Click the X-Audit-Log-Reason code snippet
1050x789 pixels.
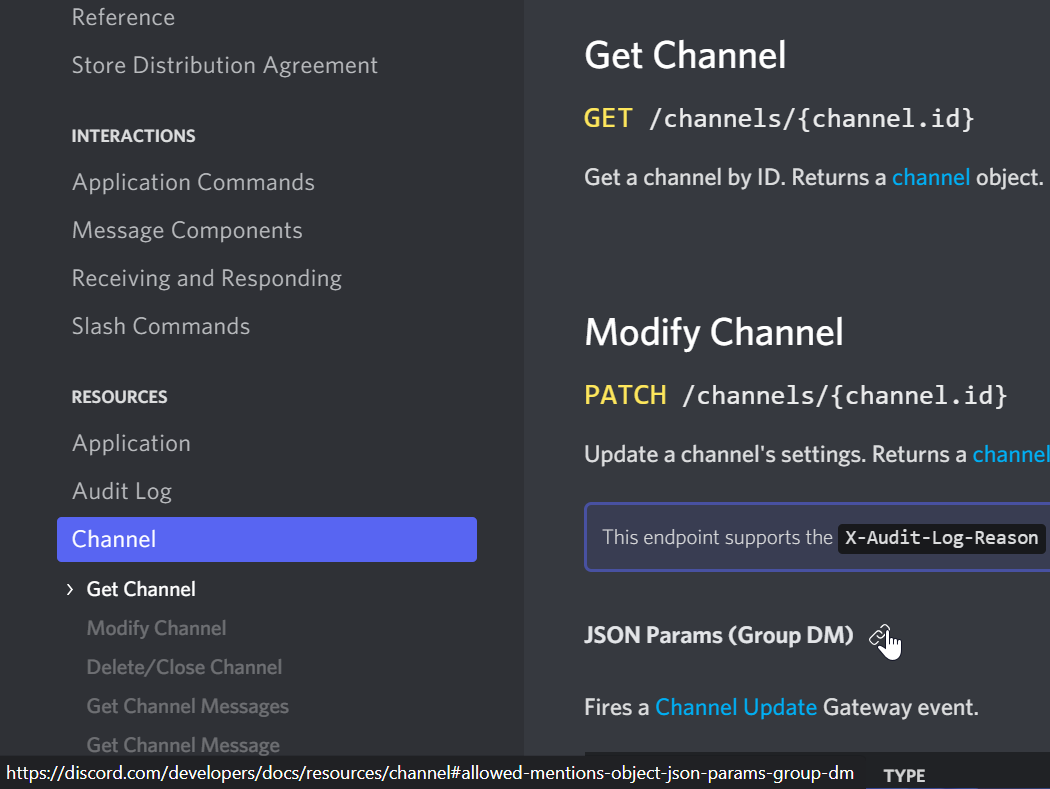click(x=941, y=538)
